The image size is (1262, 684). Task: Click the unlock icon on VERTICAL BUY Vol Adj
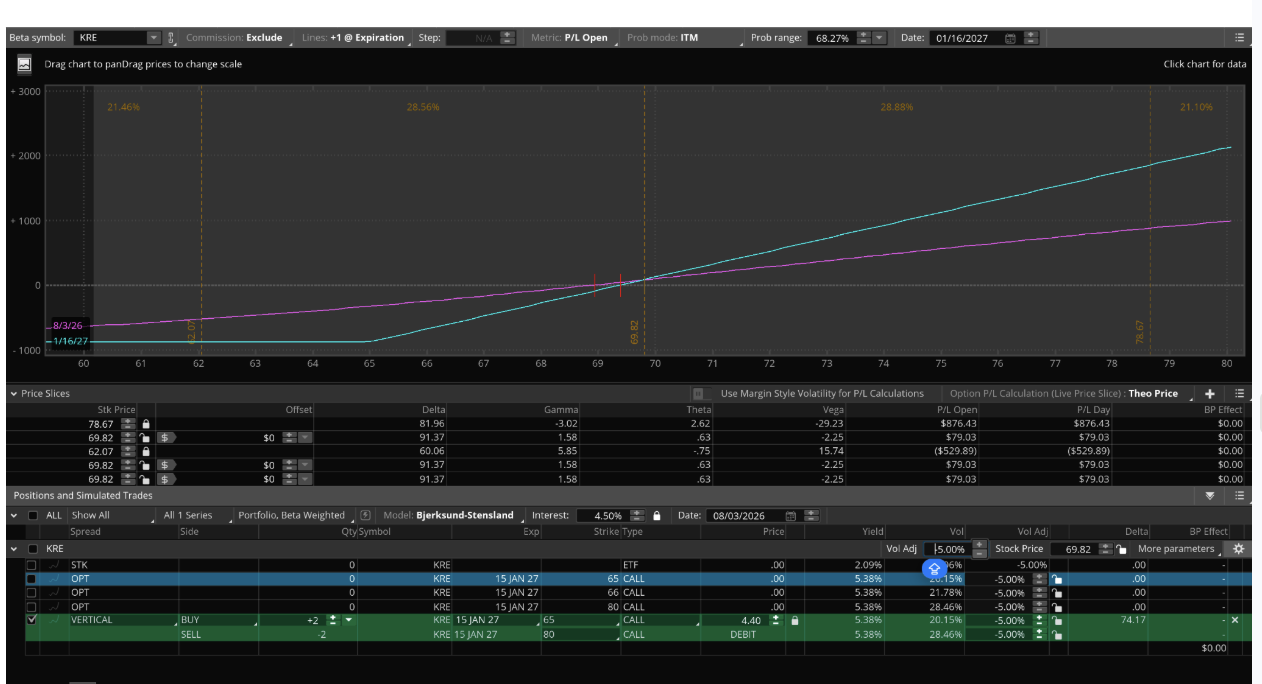(1057, 620)
